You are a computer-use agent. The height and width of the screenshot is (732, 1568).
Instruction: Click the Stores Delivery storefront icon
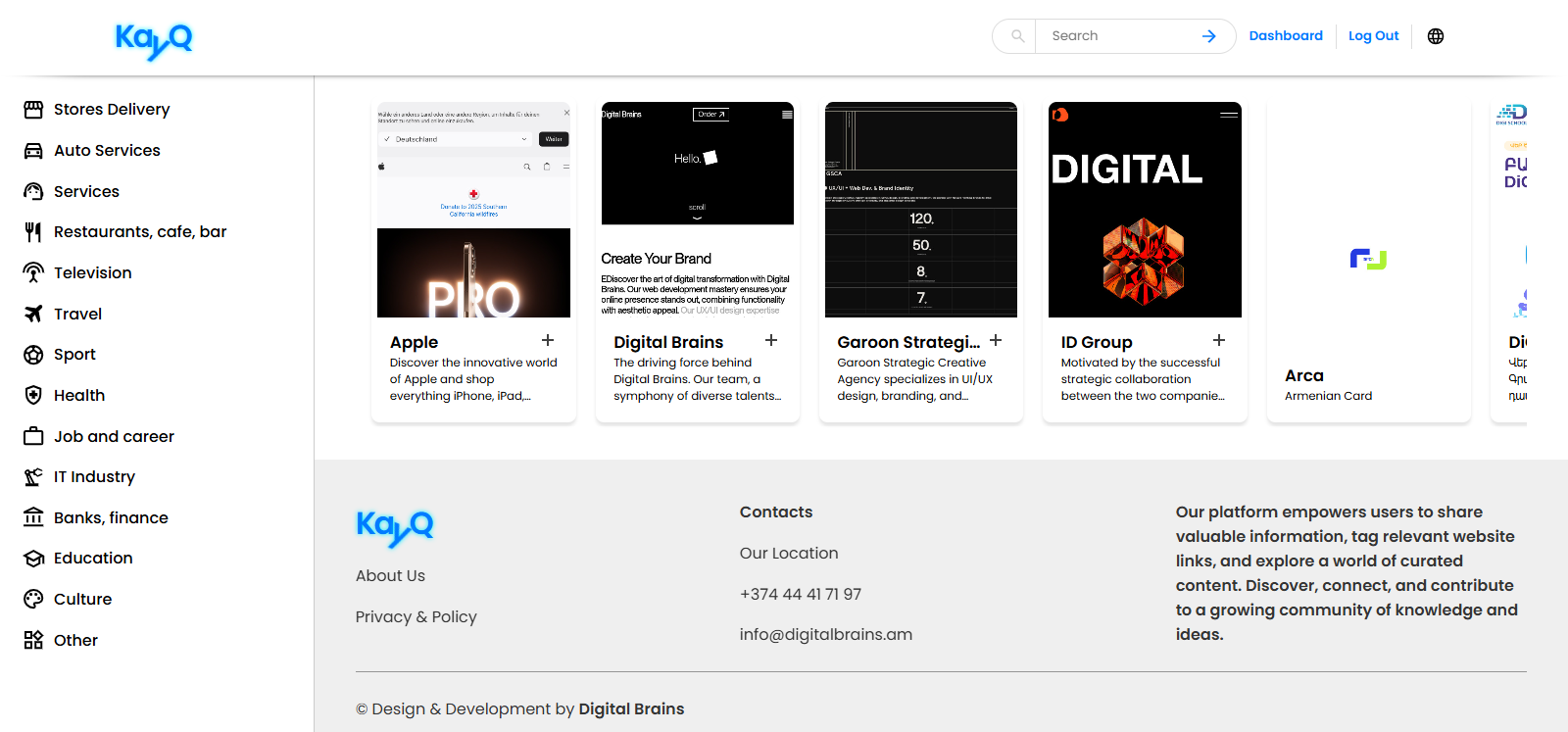coord(33,110)
